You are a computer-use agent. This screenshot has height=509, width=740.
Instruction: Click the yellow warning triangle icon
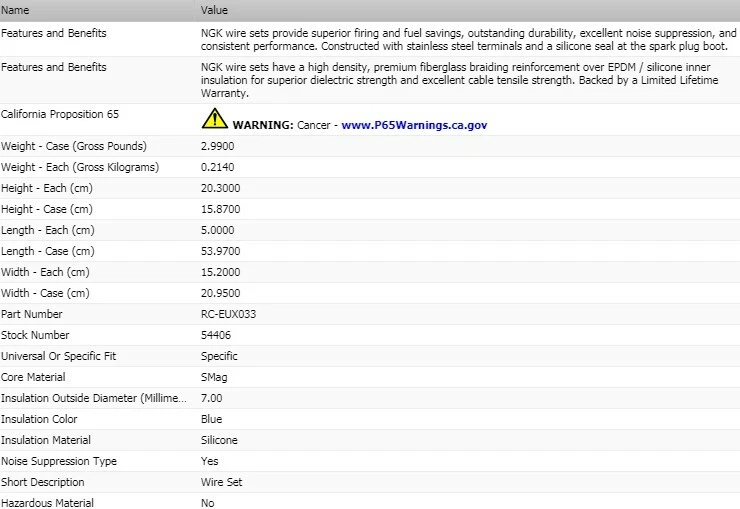215,118
